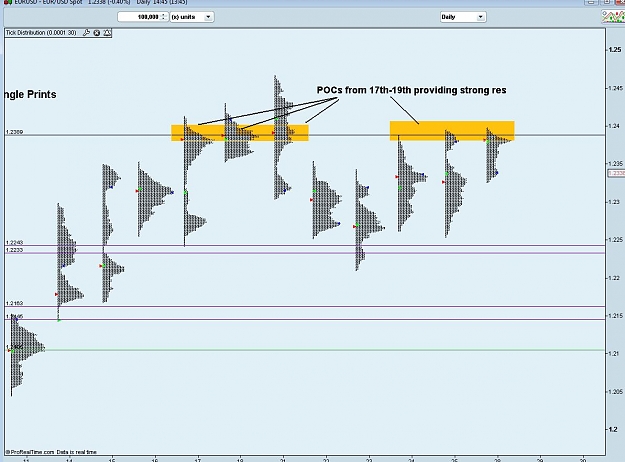The image size is (625, 462).
Task: Maximize the EURUSD chart window
Action: (x=606, y=2)
